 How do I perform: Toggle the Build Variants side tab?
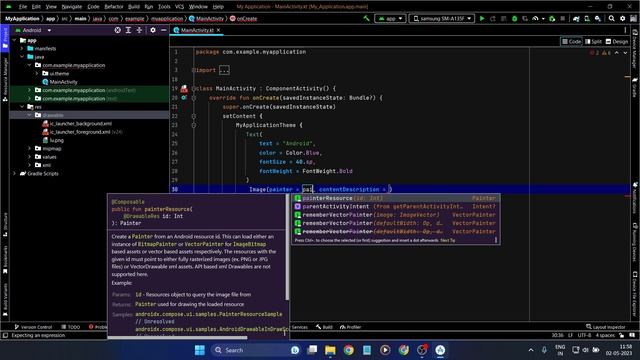pos(5,300)
